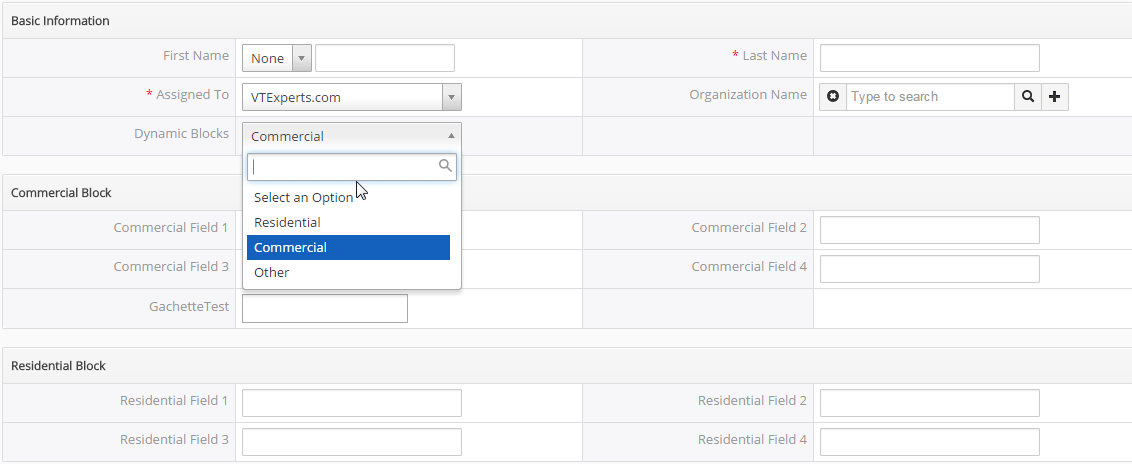
Task: Select Commercial highlighted option
Action: click(348, 248)
